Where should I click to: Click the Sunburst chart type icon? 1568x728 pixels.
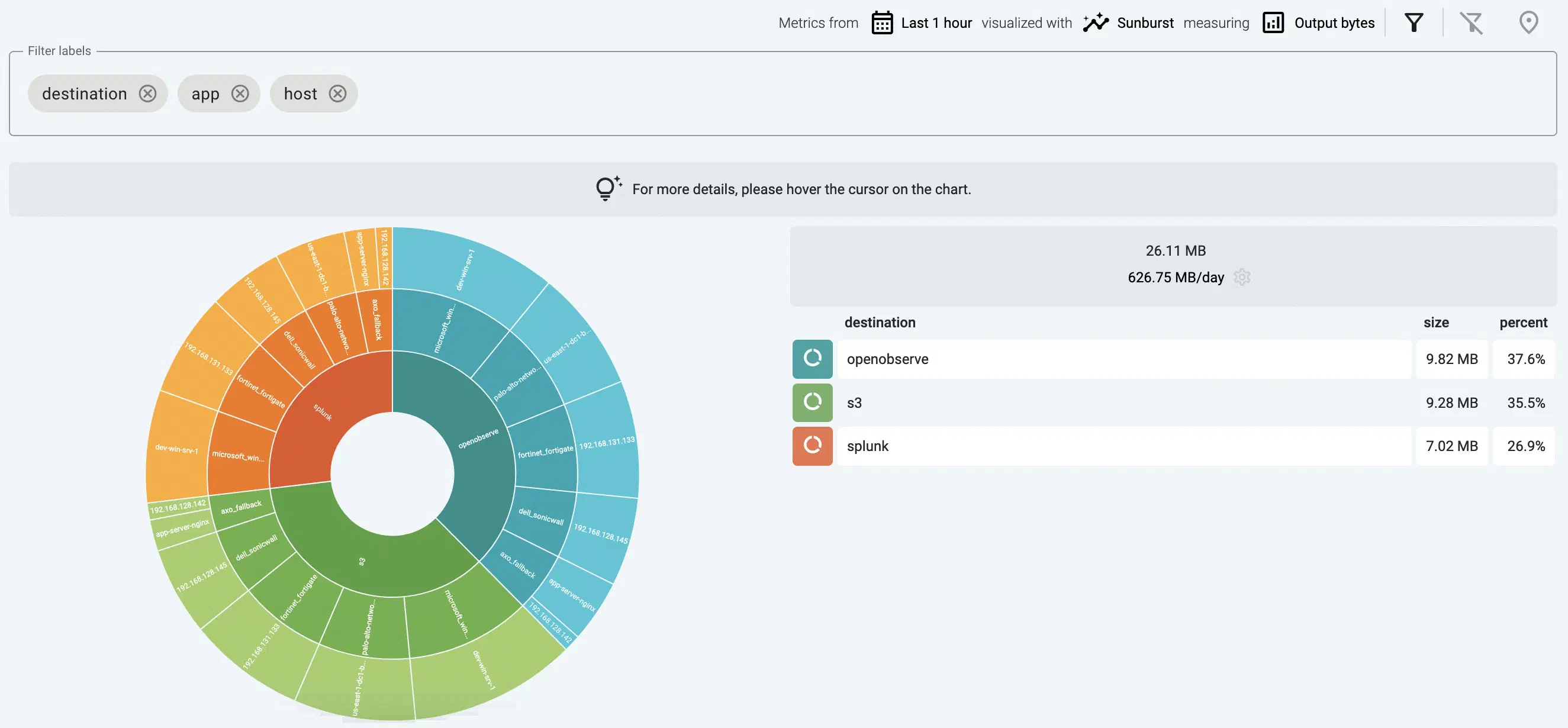(x=1096, y=23)
